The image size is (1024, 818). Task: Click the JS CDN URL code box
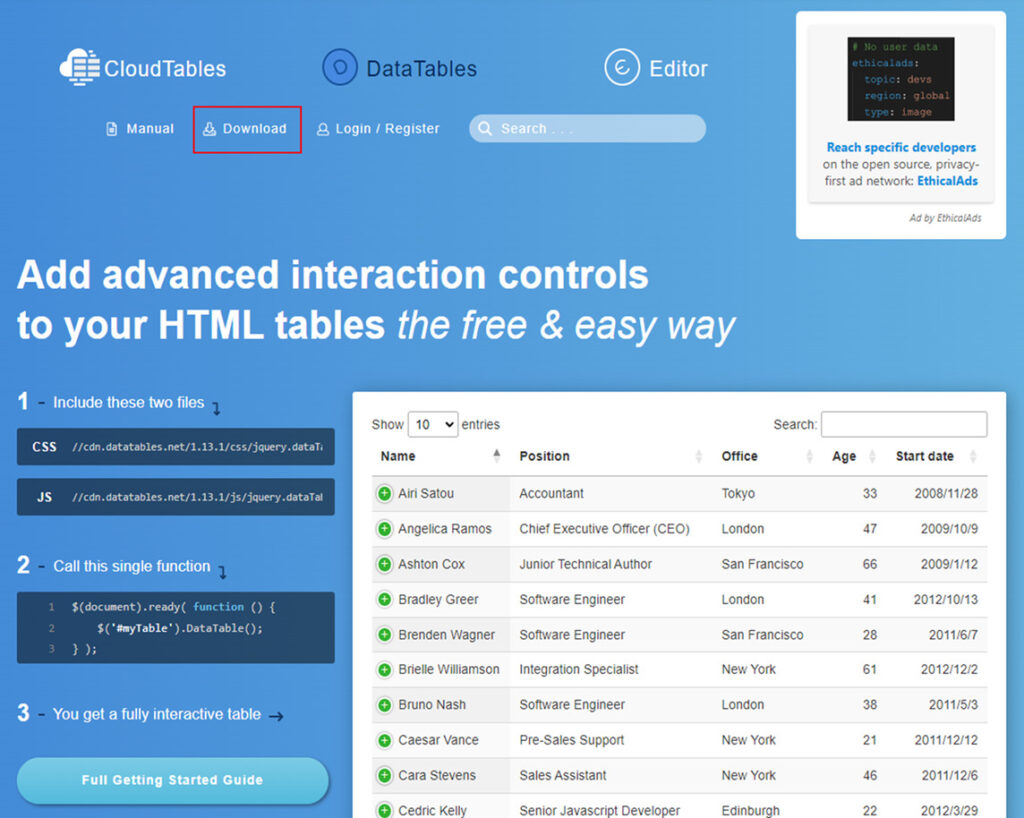(176, 497)
